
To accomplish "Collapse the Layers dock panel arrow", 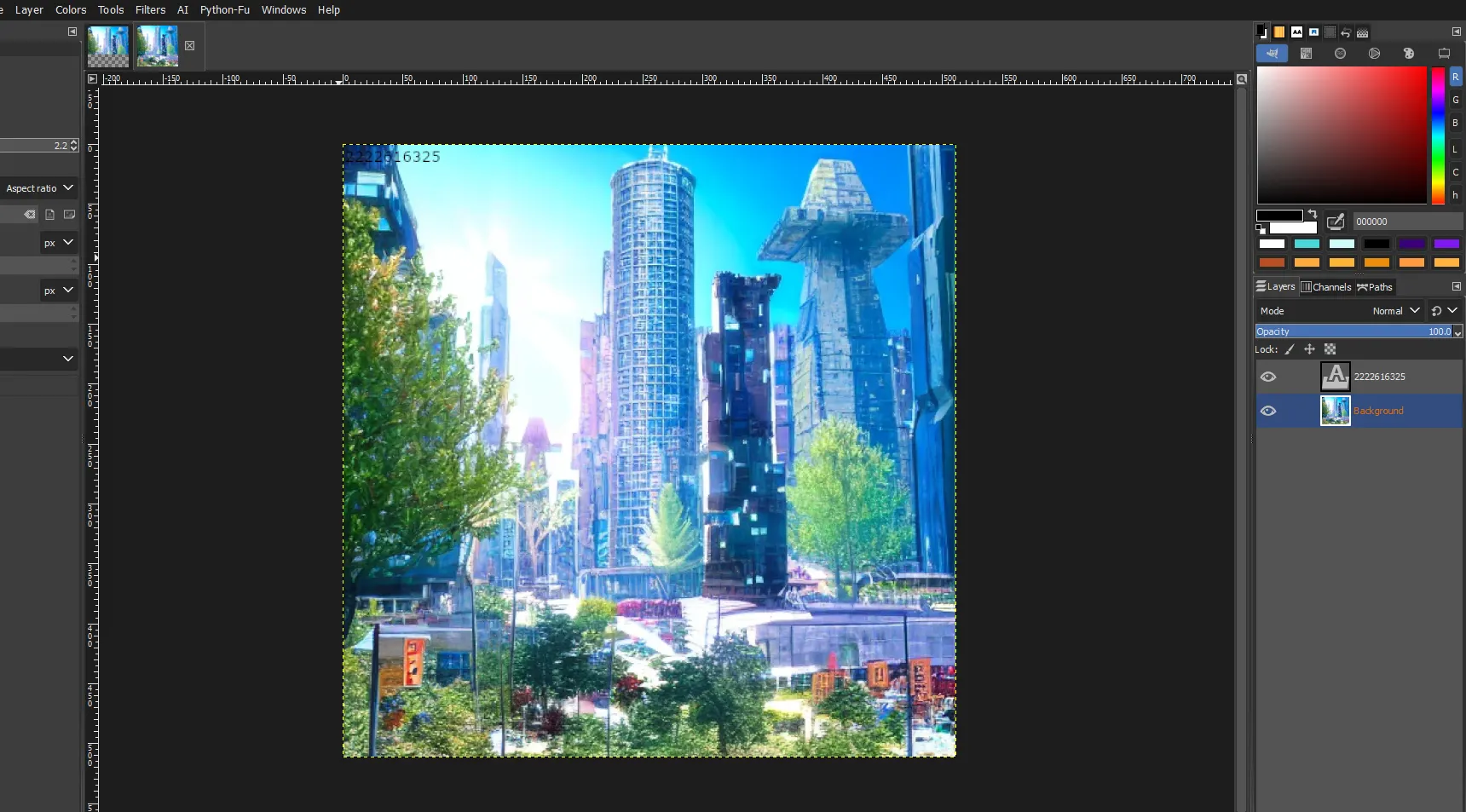I will pos(1457,286).
